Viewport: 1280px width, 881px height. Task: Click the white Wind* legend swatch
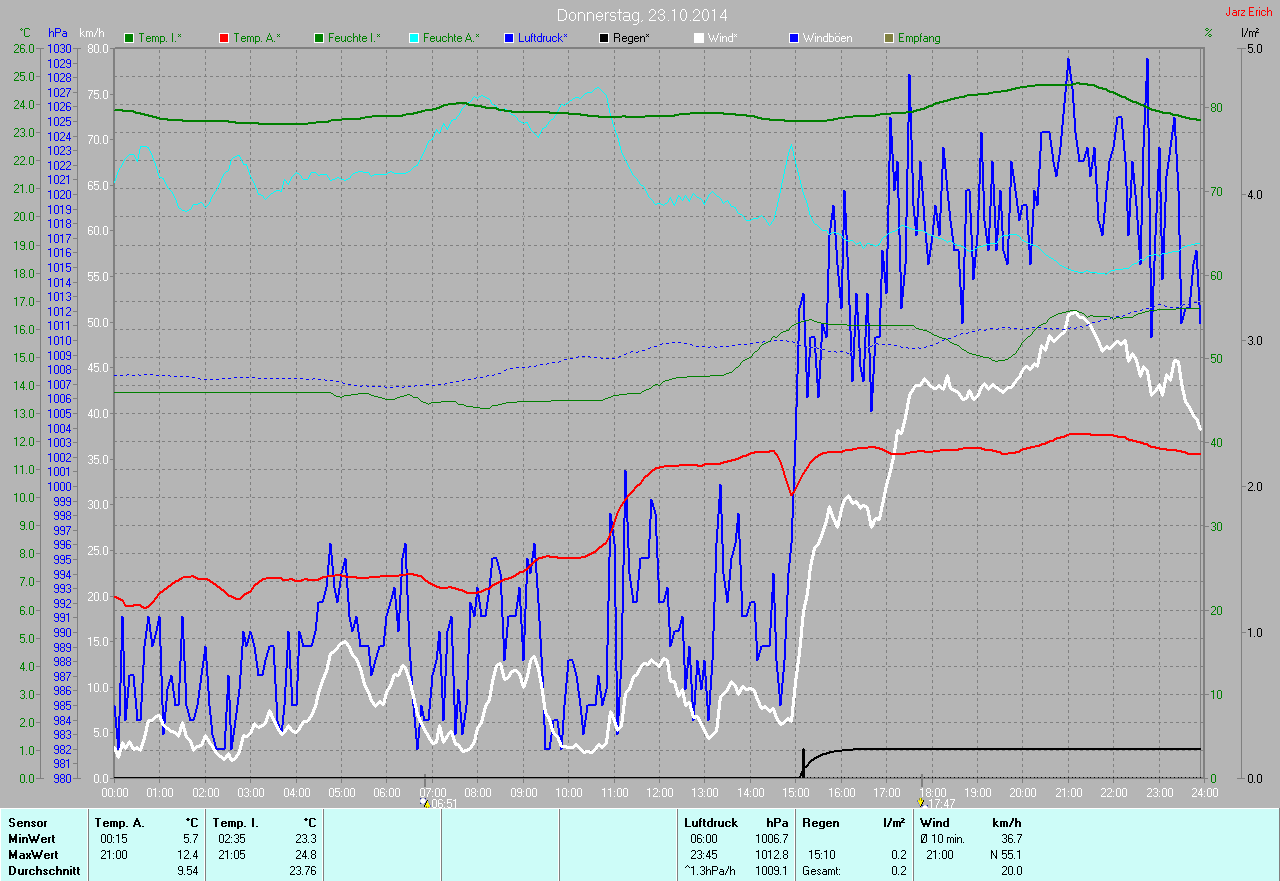(x=698, y=38)
